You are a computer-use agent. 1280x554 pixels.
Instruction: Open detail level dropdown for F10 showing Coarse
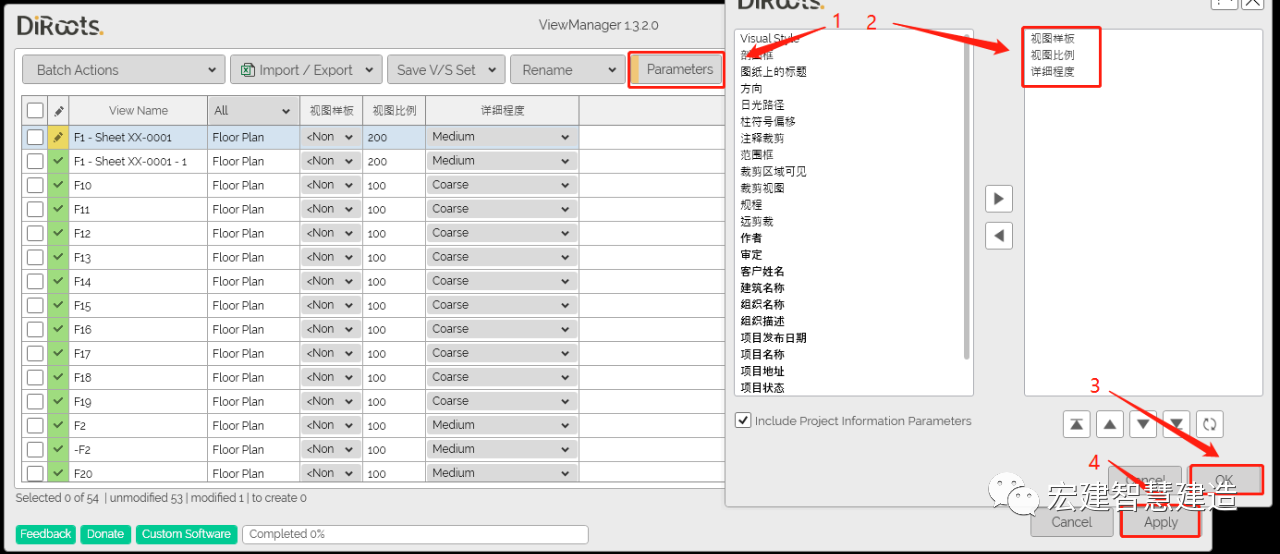[501, 185]
